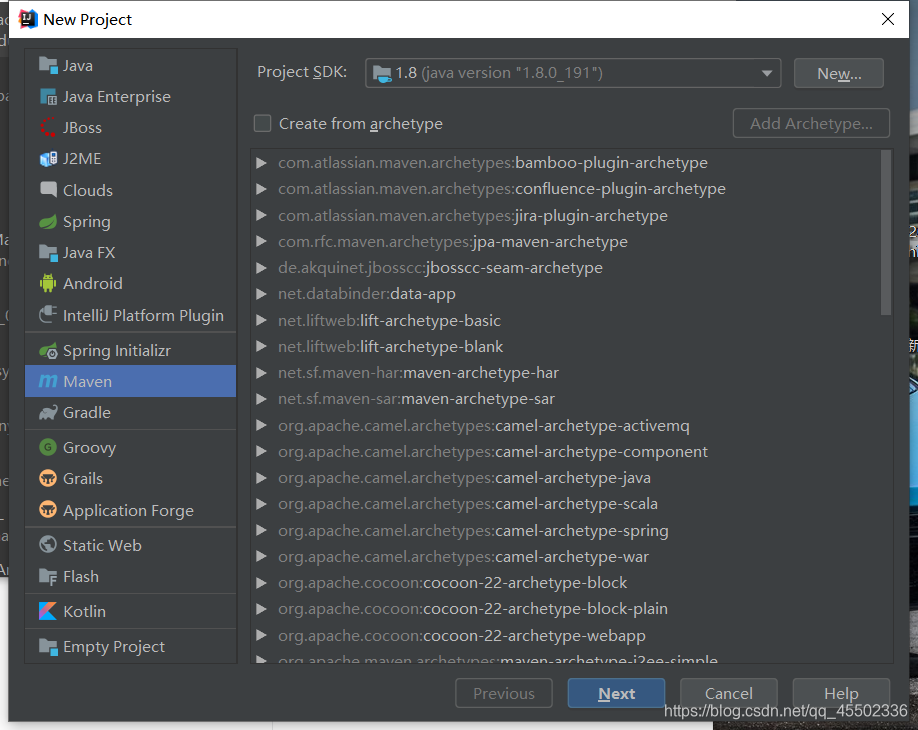Image resolution: width=918 pixels, height=730 pixels.
Task: Click the Add Archetype... button
Action: 811,123
